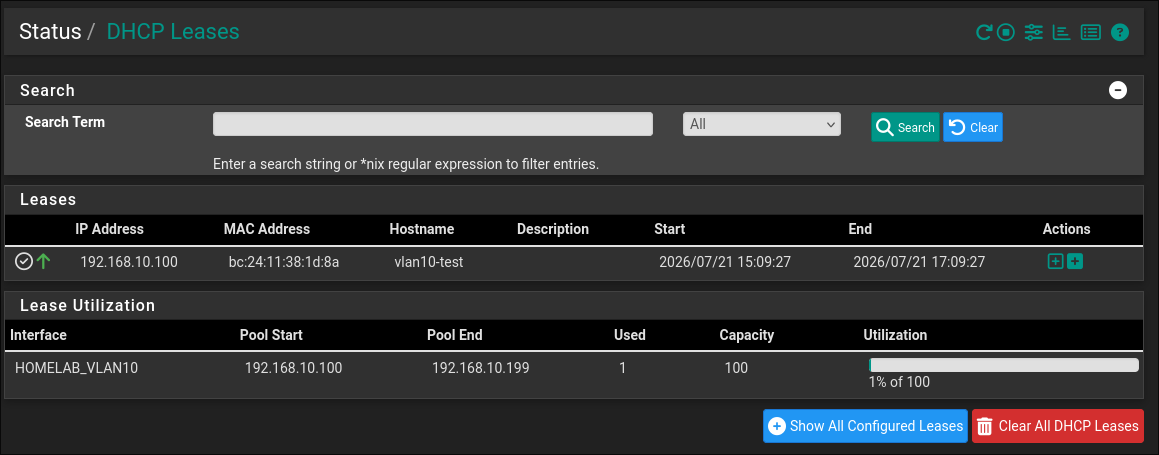Open related log entries icon
Viewport: 1159px width, 455px height.
1090,32
